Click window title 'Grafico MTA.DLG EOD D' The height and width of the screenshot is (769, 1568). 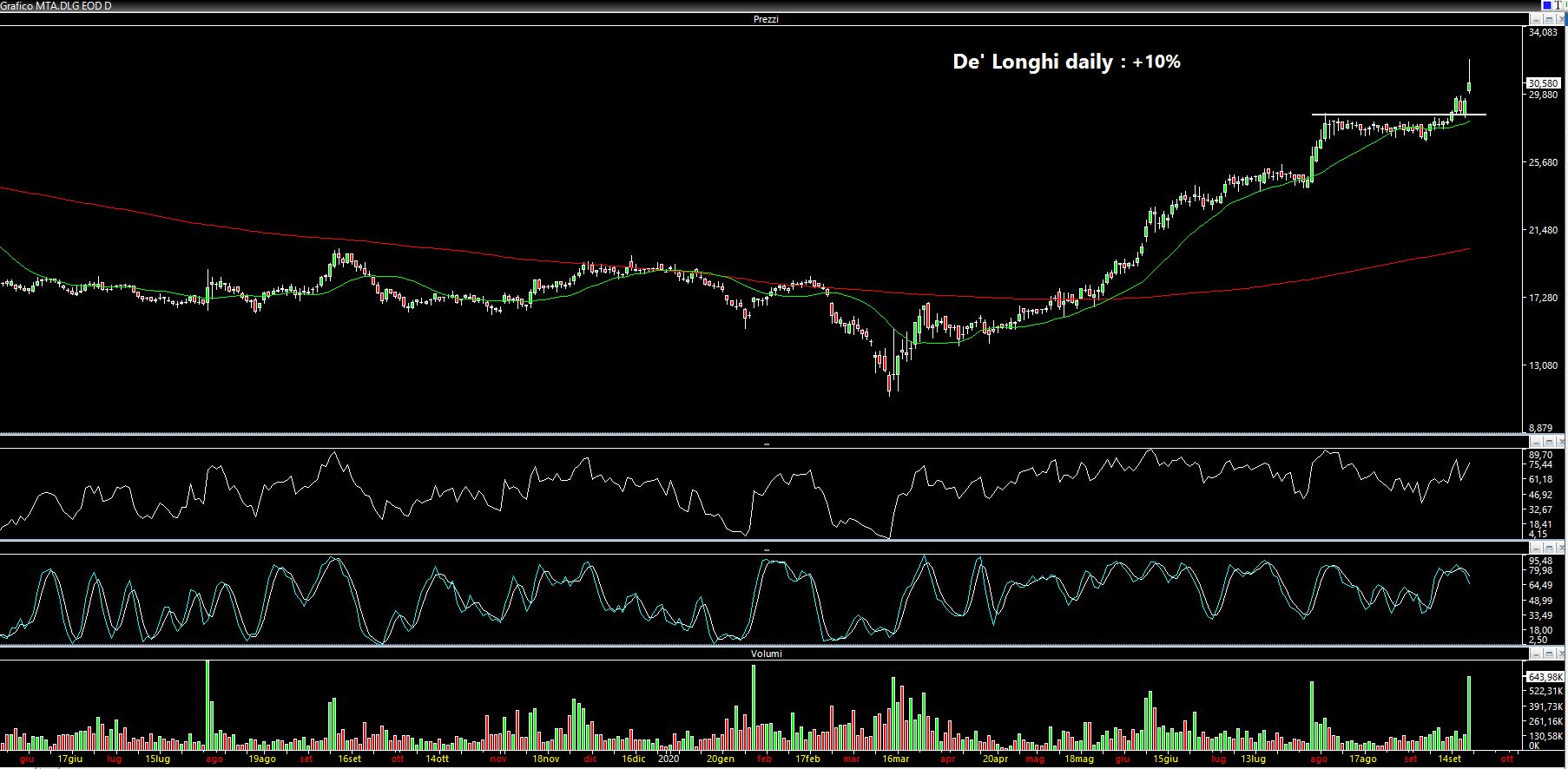coord(56,6)
